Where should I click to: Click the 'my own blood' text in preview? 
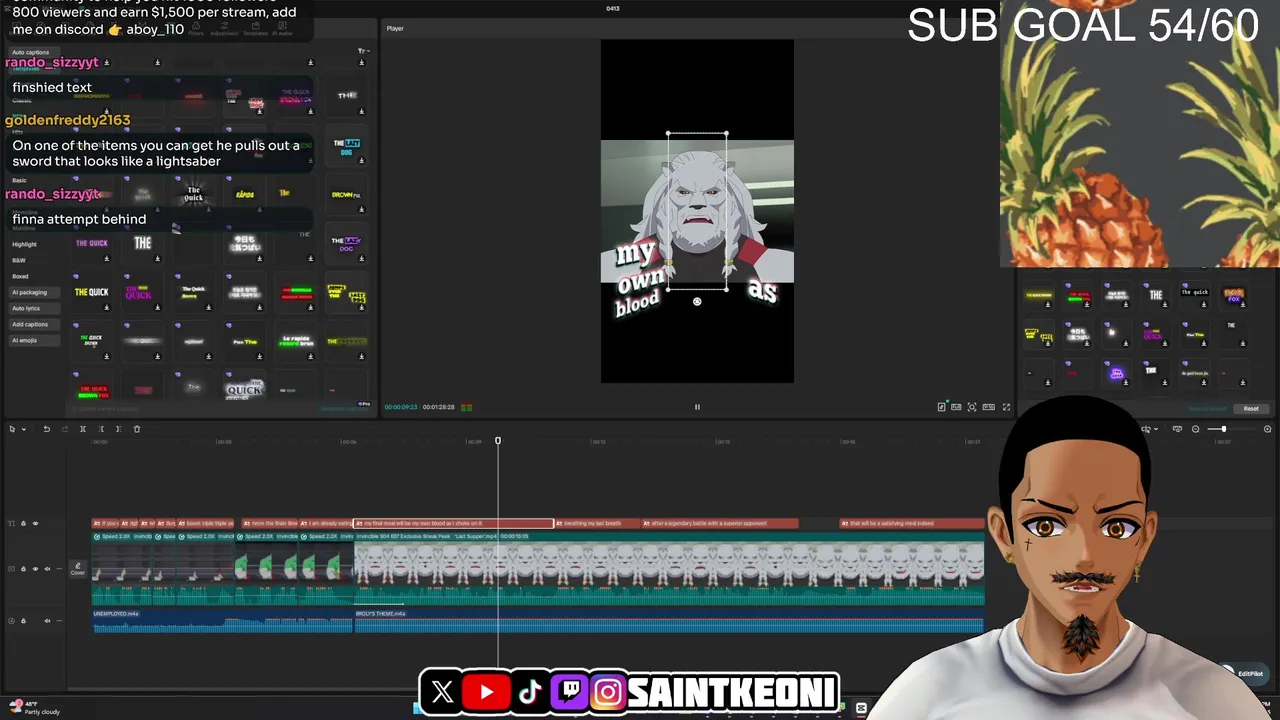tap(637, 278)
